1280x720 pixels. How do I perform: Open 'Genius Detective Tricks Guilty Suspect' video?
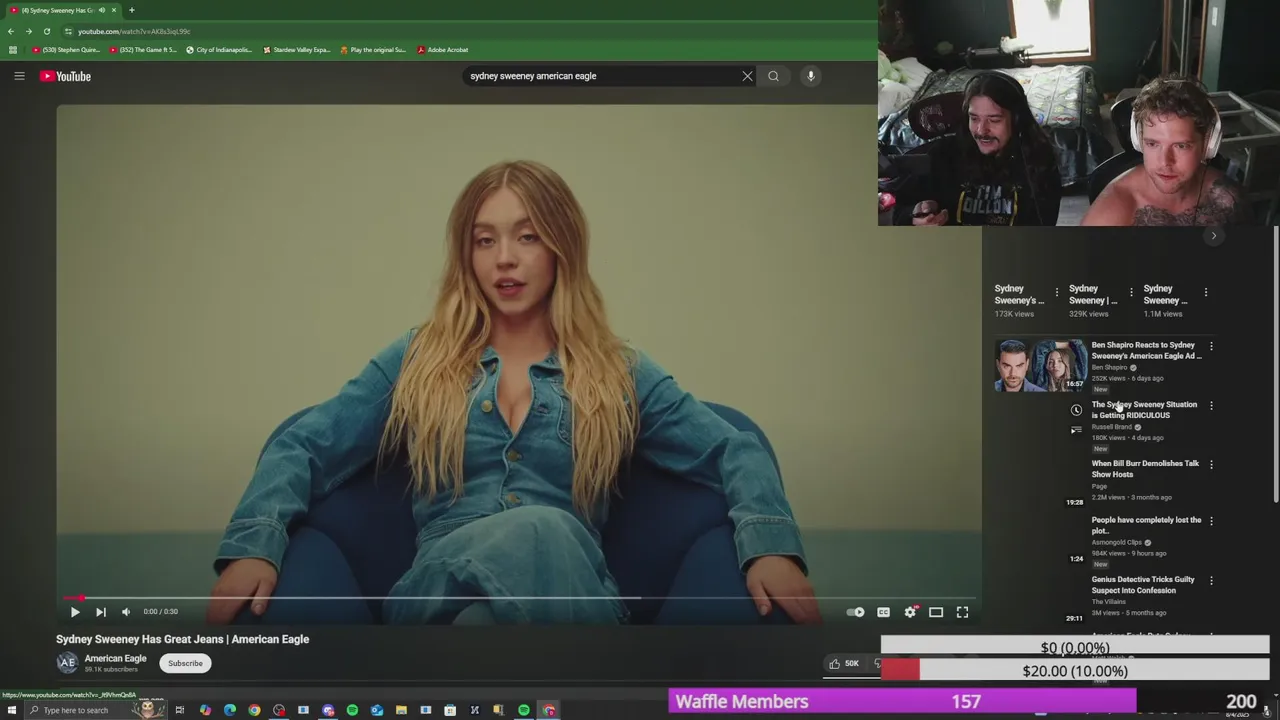1143,585
